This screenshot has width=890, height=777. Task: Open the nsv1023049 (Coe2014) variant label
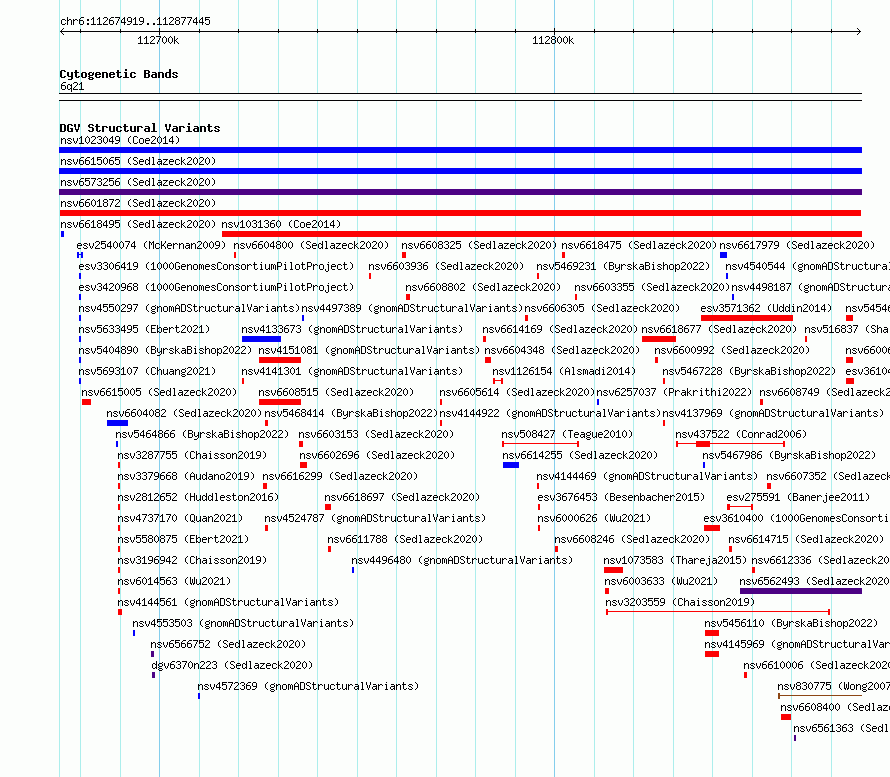pyautogui.click(x=120, y=140)
